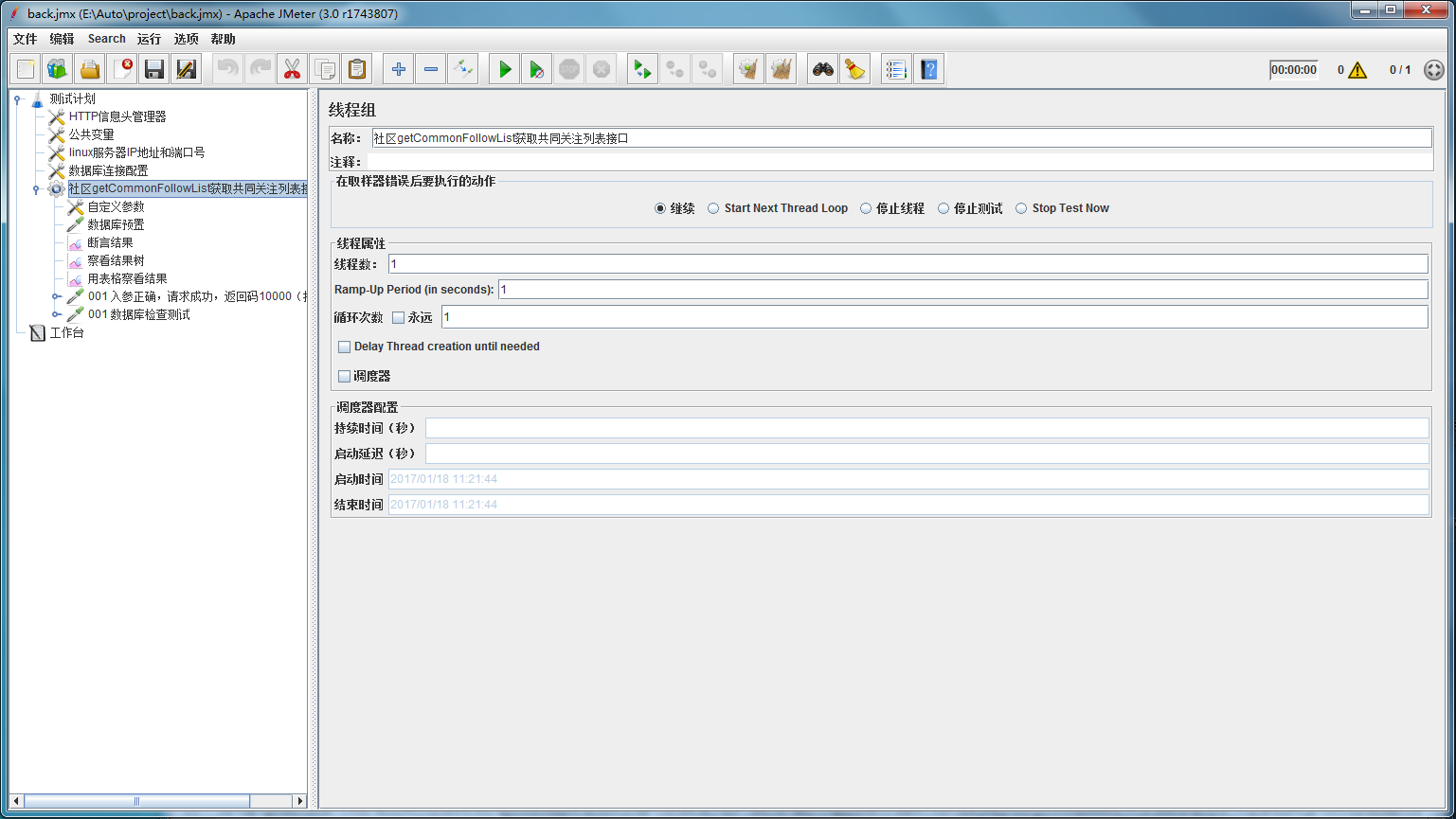The width and height of the screenshot is (1456, 819).
Task: Click the 启动延迟（秒）input field
Action: pyautogui.click(x=926, y=454)
